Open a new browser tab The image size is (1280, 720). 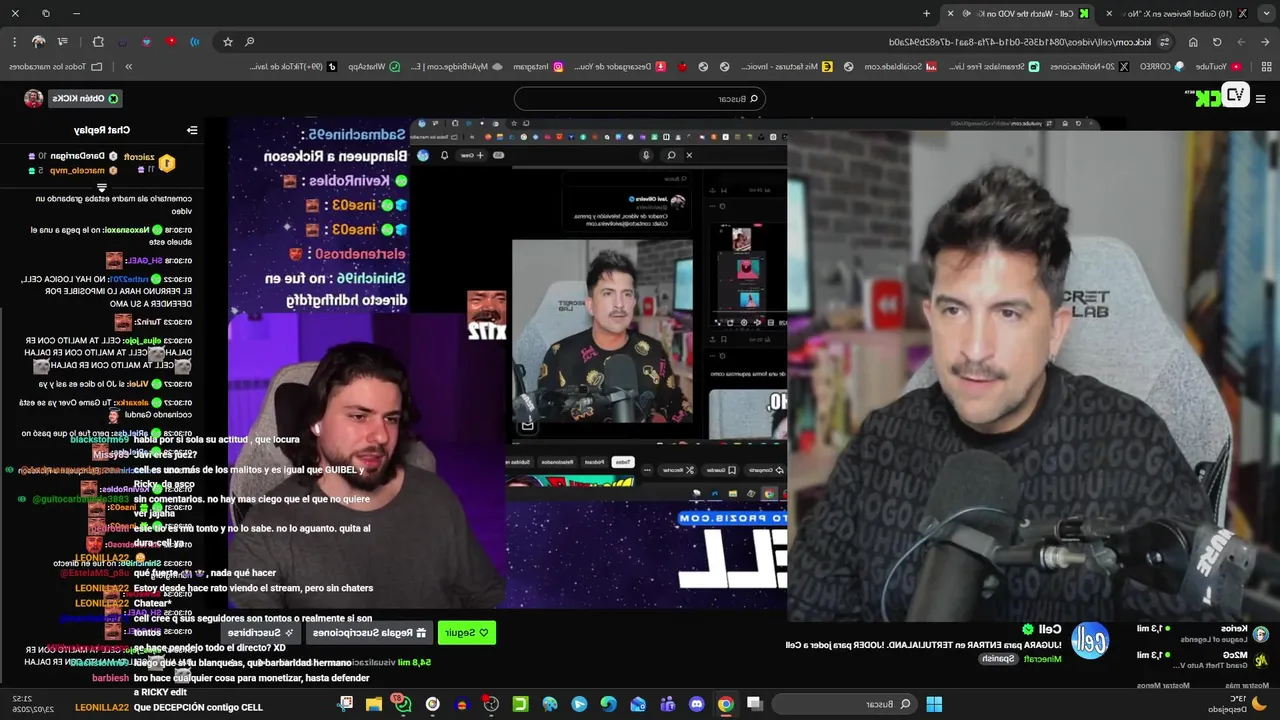[927, 13]
